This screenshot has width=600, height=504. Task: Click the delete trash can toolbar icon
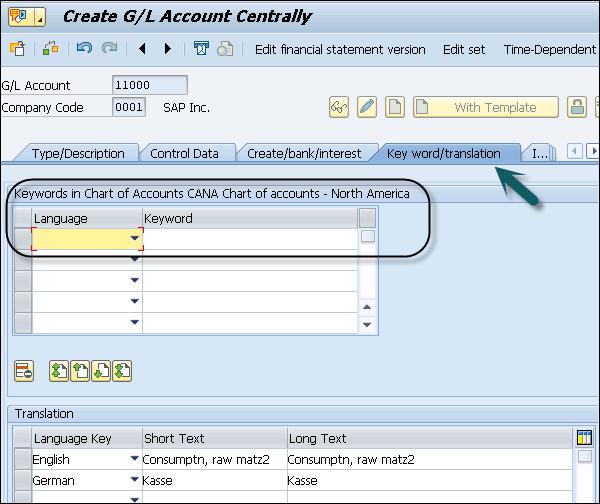coord(201,49)
